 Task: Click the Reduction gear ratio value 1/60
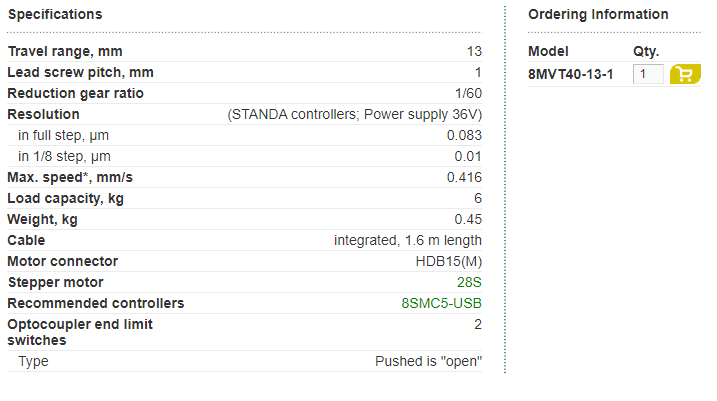point(468,93)
